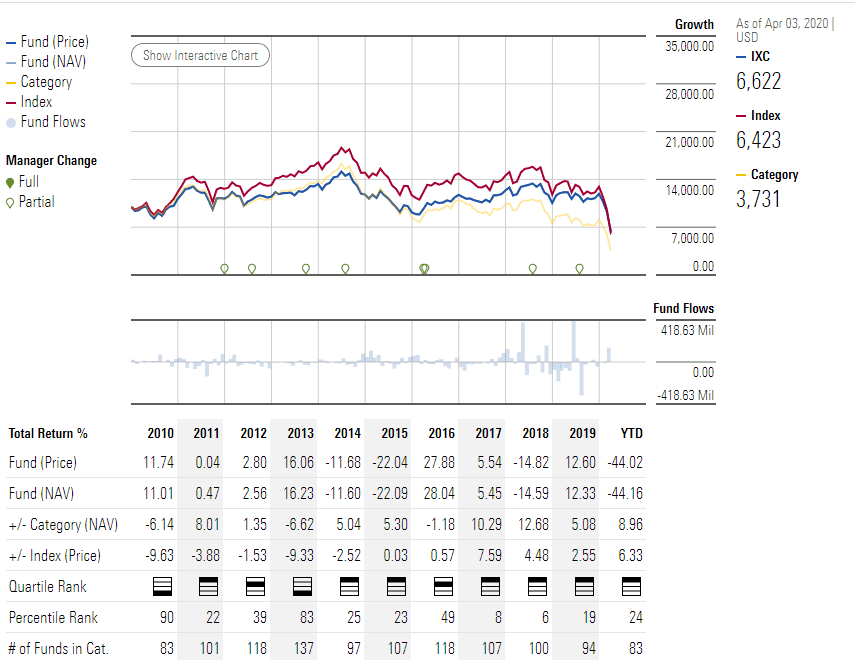Screen dimensions: 855x660
Task: Click the Partial manager change legend icon
Action: point(10,202)
